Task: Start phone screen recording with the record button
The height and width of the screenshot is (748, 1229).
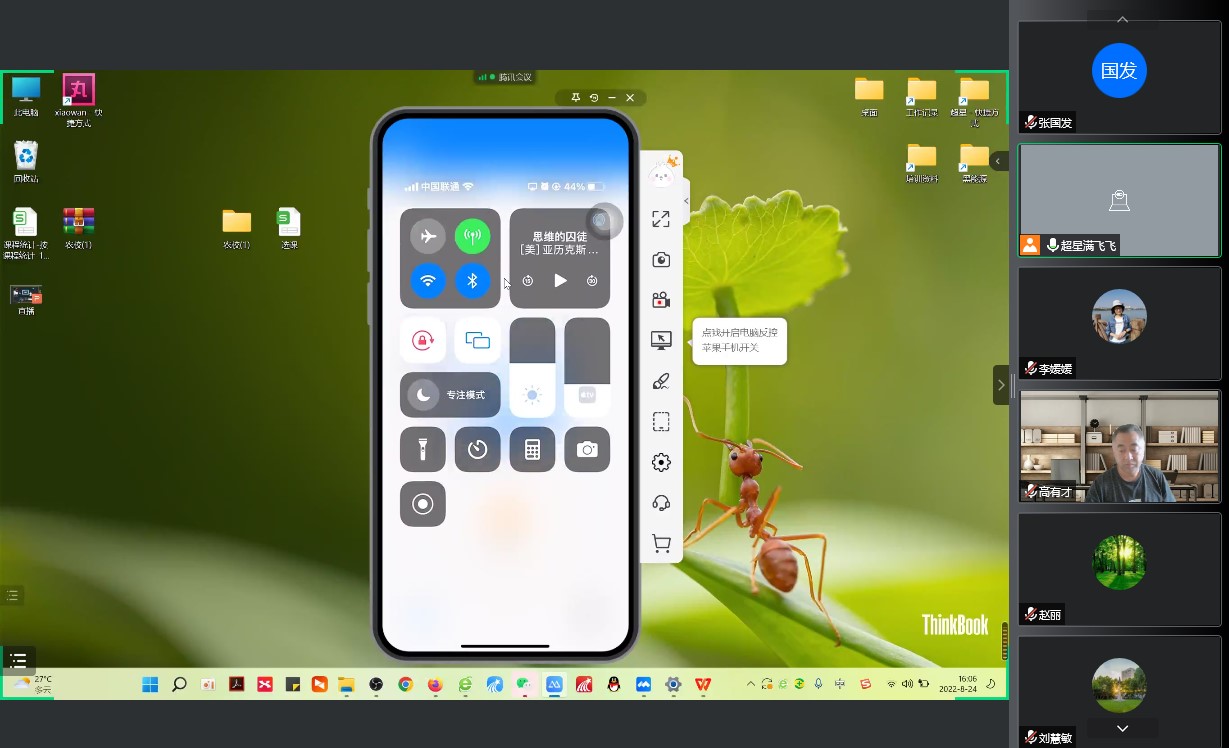Action: (x=423, y=504)
